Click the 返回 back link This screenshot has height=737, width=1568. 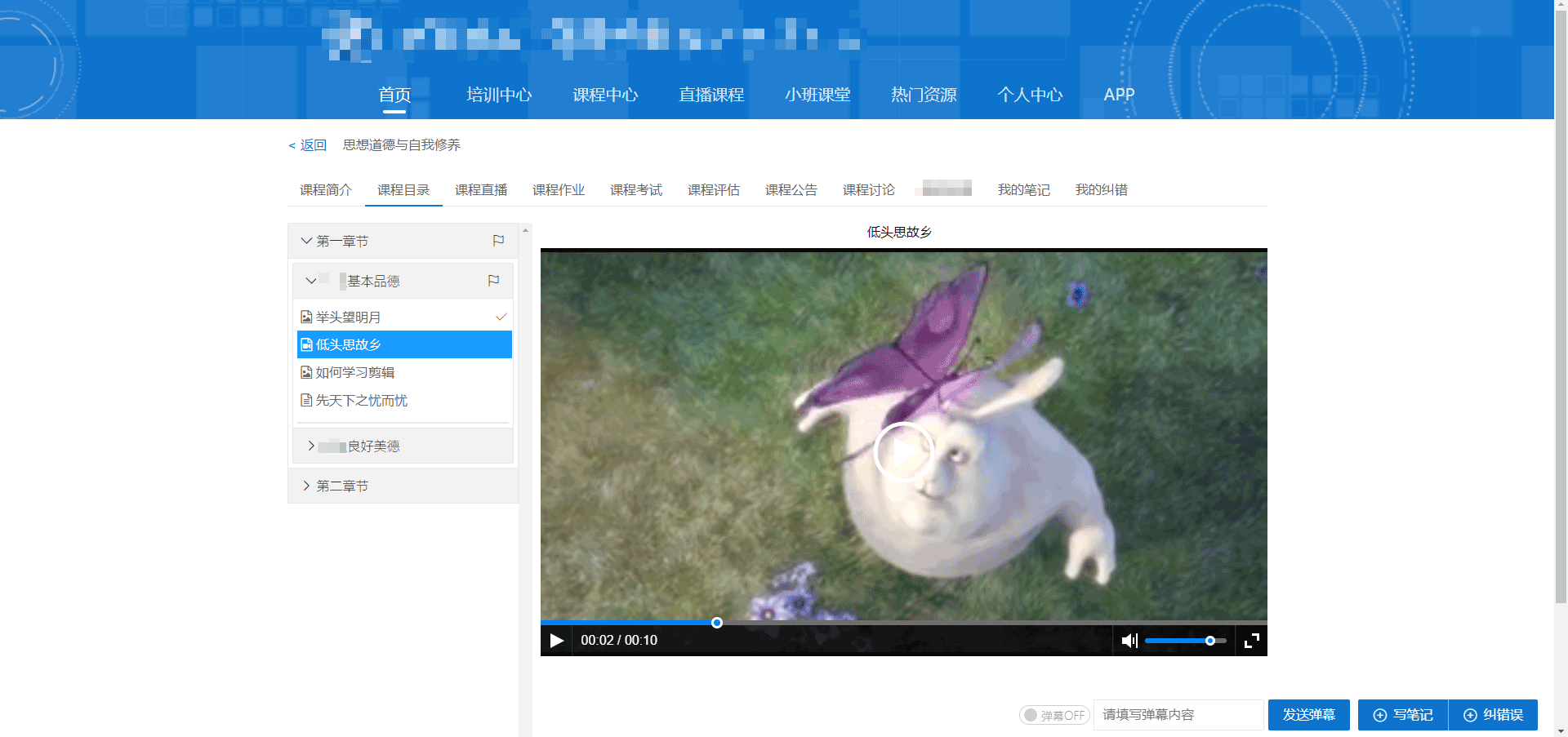[308, 145]
